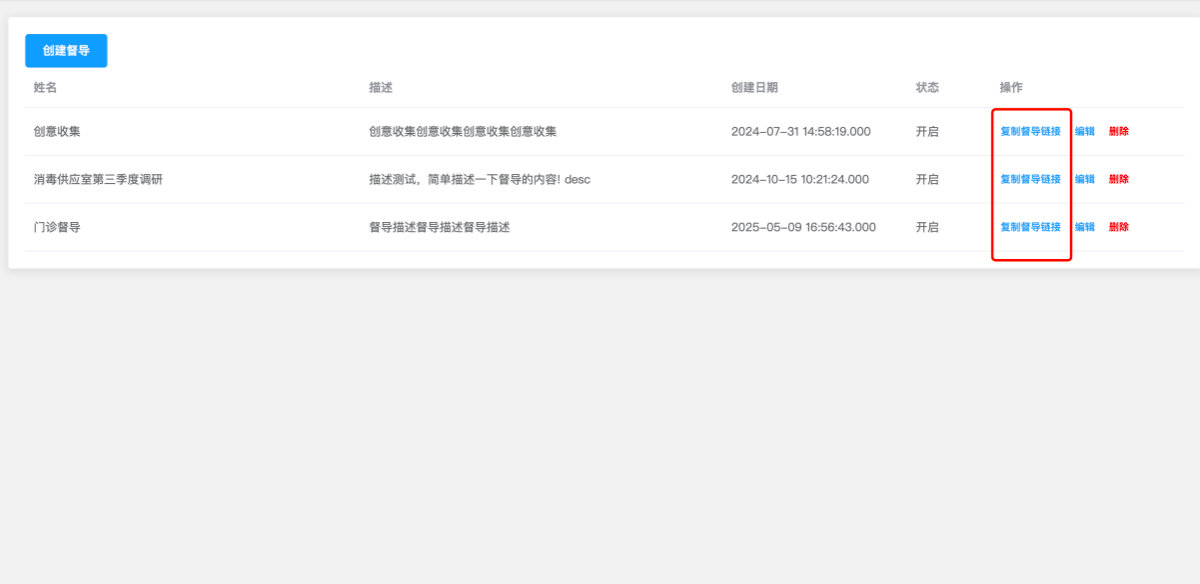Image resolution: width=1200 pixels, height=584 pixels.
Task: Click the 创建督导 button
Action: 65,50
